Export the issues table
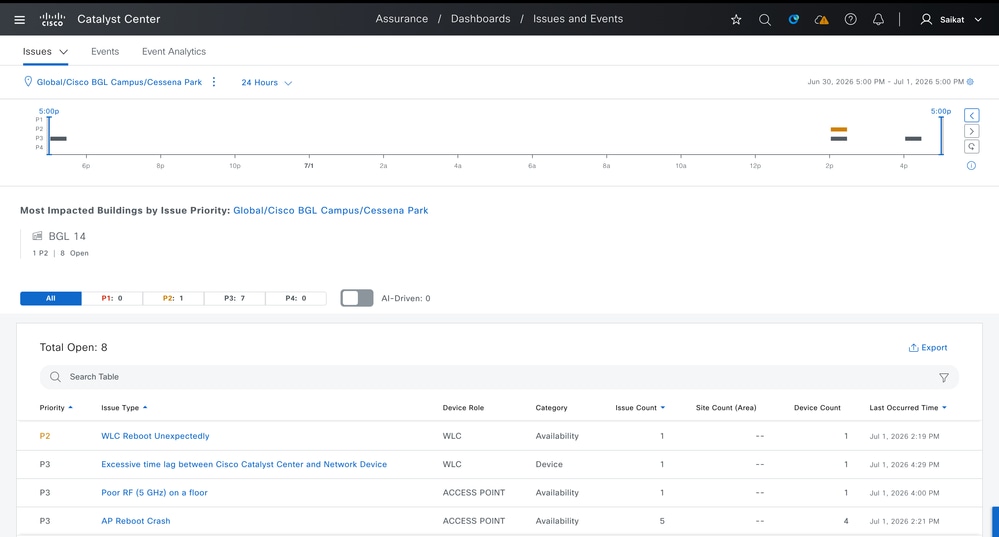 tap(928, 347)
